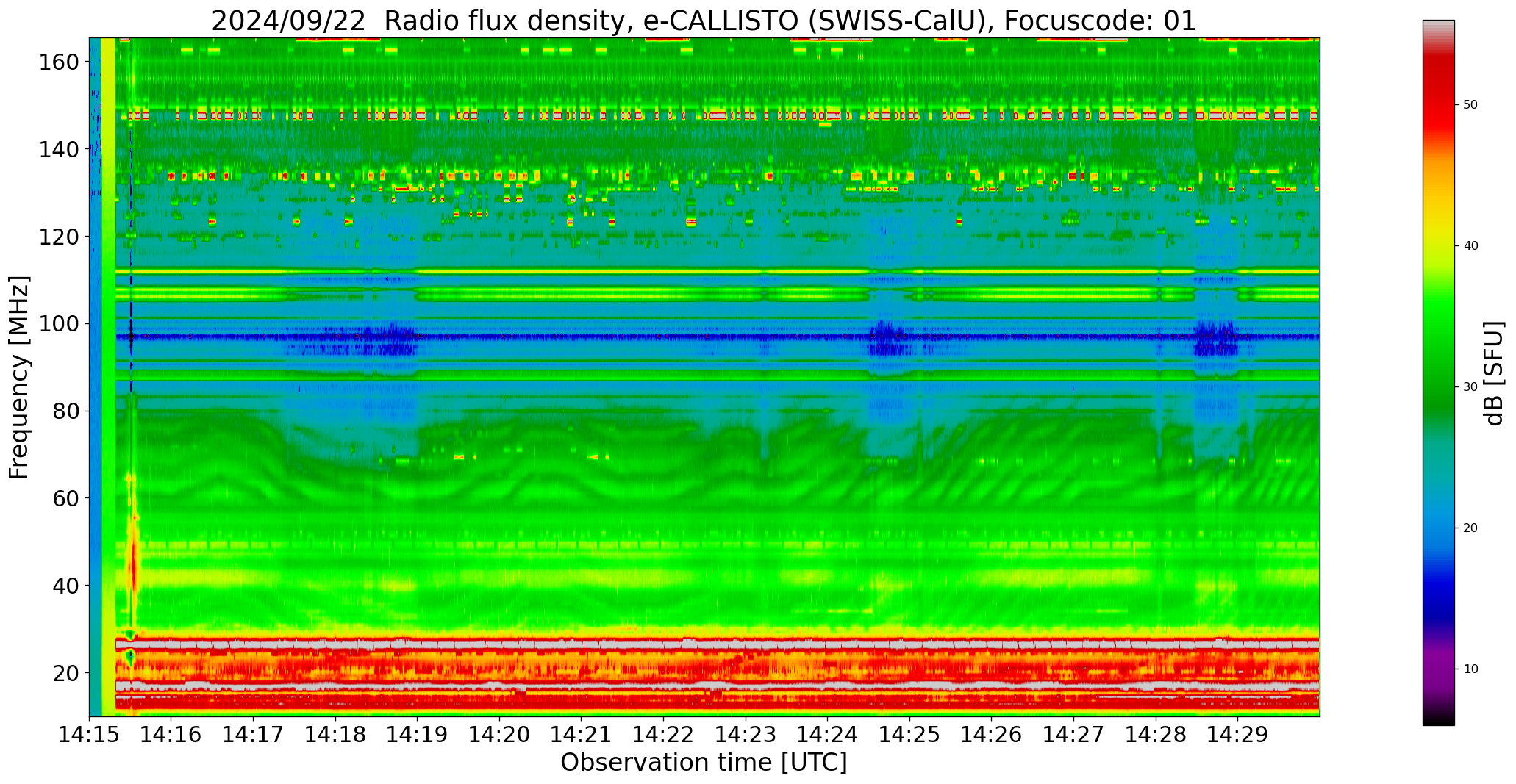Click the 14:20 time tick label
The image size is (1516, 784).
[x=499, y=734]
